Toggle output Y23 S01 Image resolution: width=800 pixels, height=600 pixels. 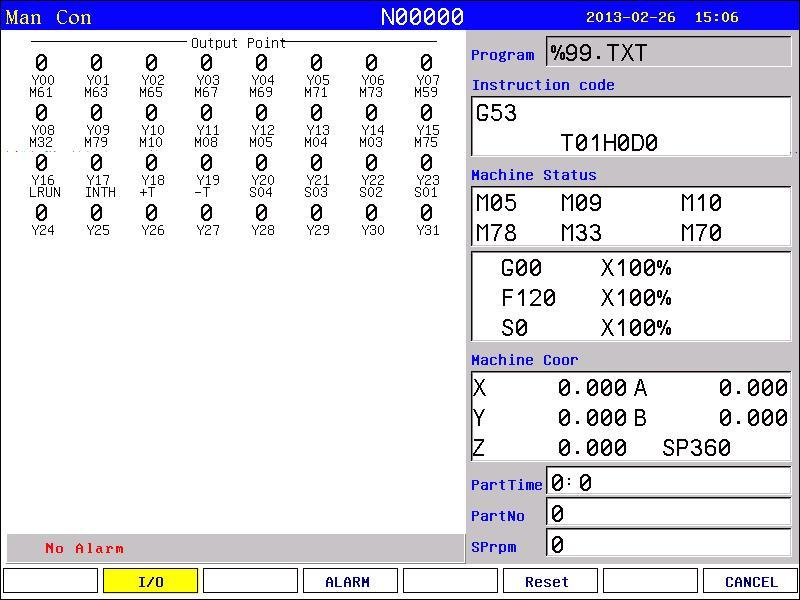[427, 176]
